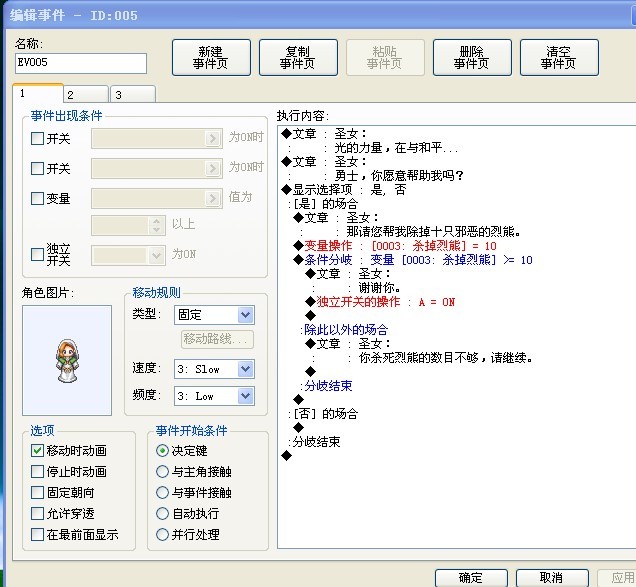Viewport: 636px width, 587px height.
Task: Select the 除此以外的场合 line
Action: (344, 330)
